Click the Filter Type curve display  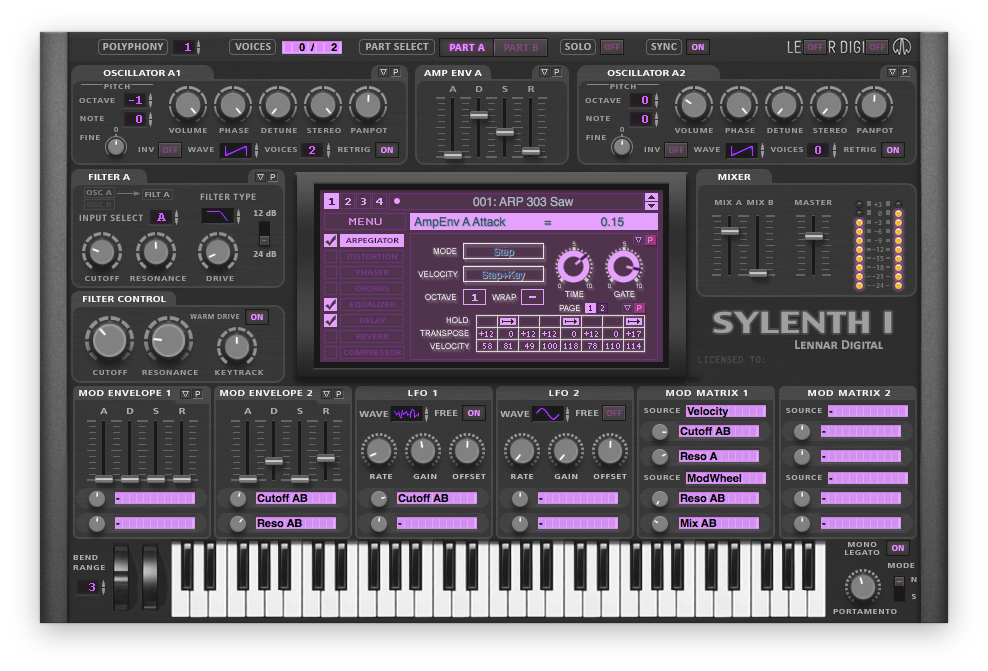pyautogui.click(x=217, y=216)
